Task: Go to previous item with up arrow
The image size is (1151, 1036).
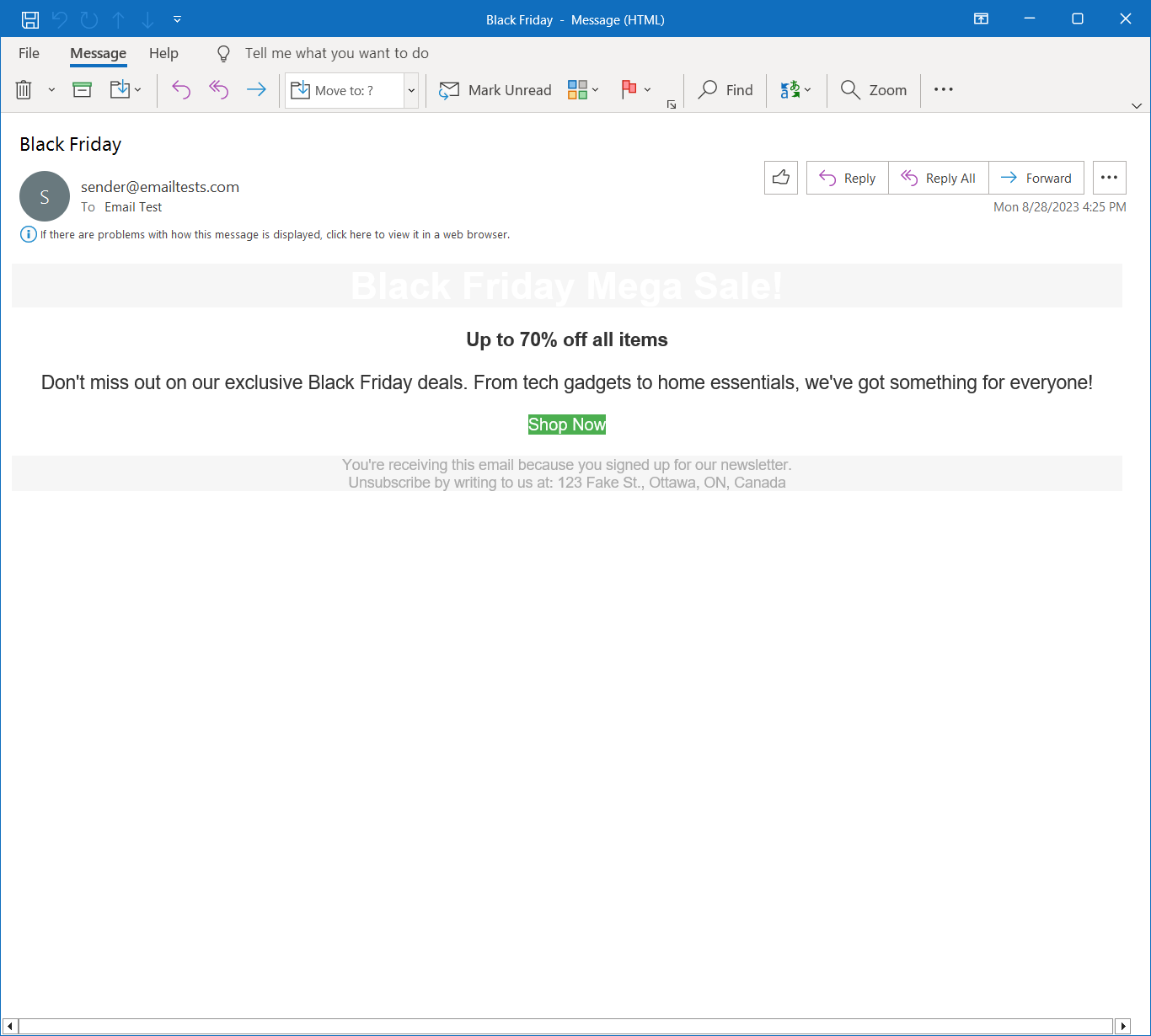Action: point(119,19)
